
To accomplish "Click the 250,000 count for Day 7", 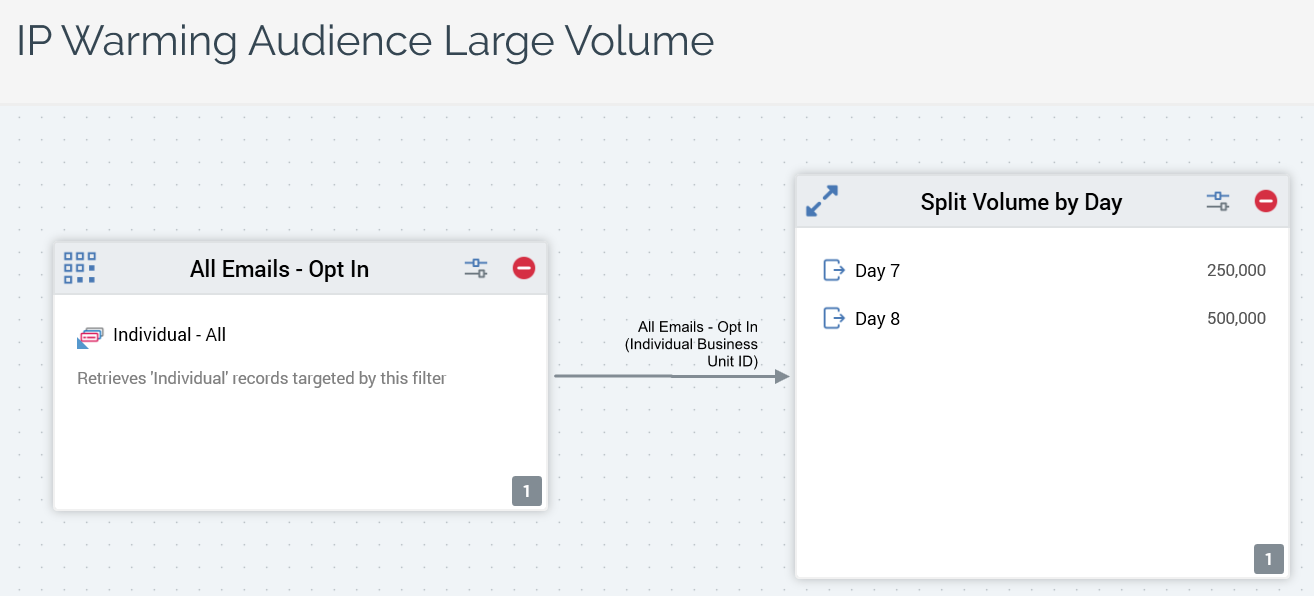I will [x=1236, y=271].
